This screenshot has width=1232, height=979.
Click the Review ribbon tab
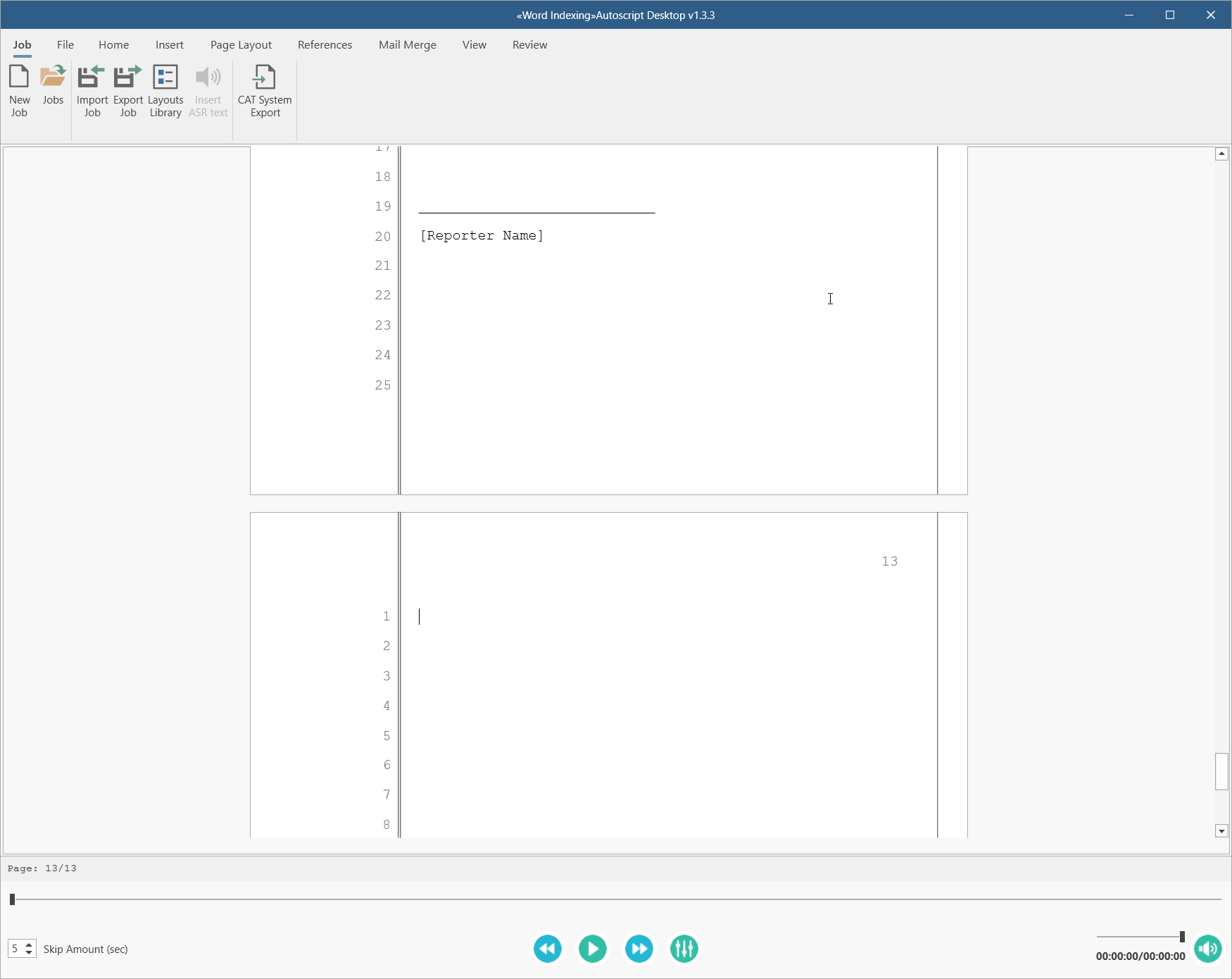point(529,45)
